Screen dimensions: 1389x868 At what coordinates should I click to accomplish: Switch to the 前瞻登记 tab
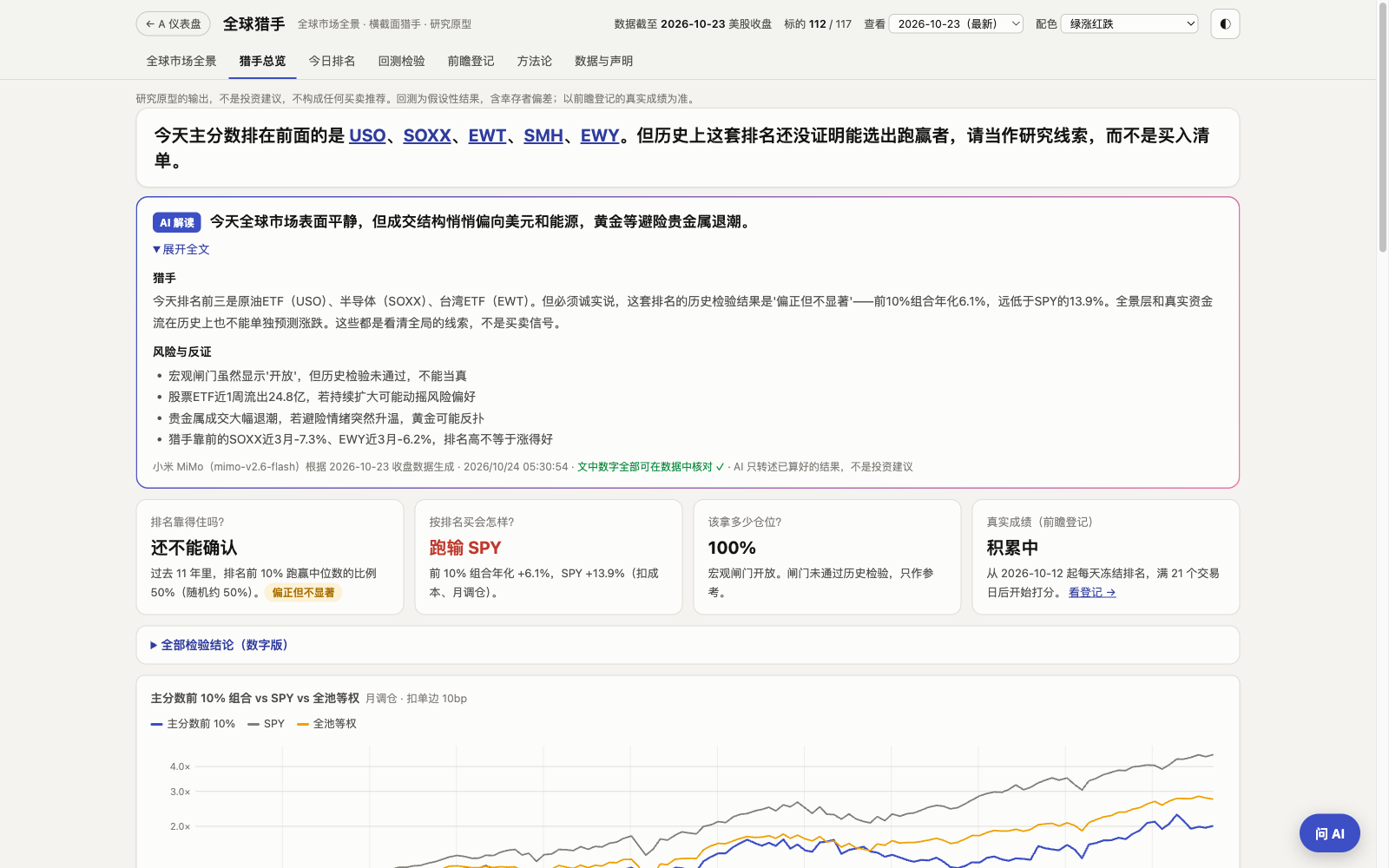[x=471, y=61]
